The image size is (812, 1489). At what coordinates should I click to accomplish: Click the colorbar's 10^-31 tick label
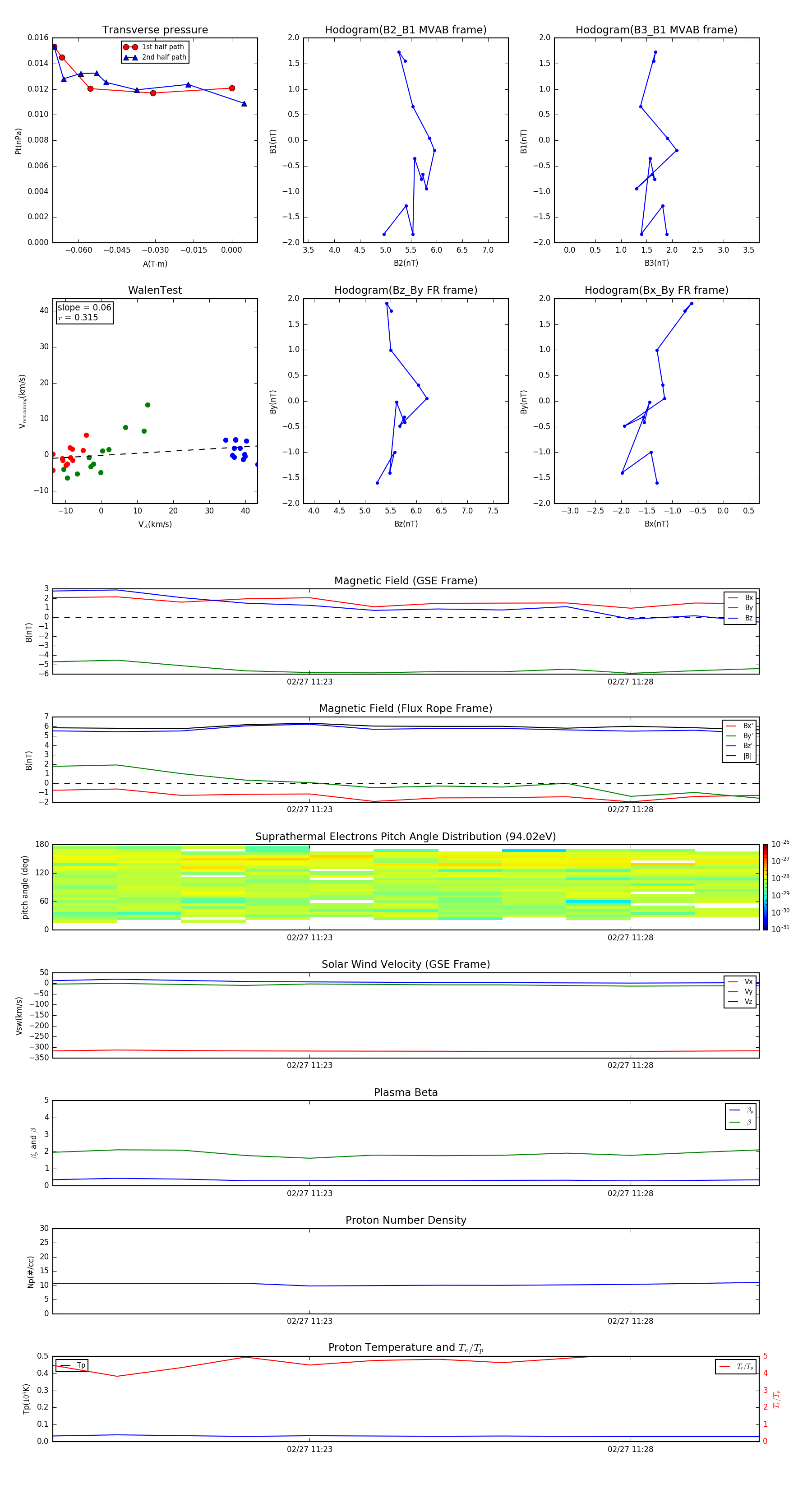point(780,929)
